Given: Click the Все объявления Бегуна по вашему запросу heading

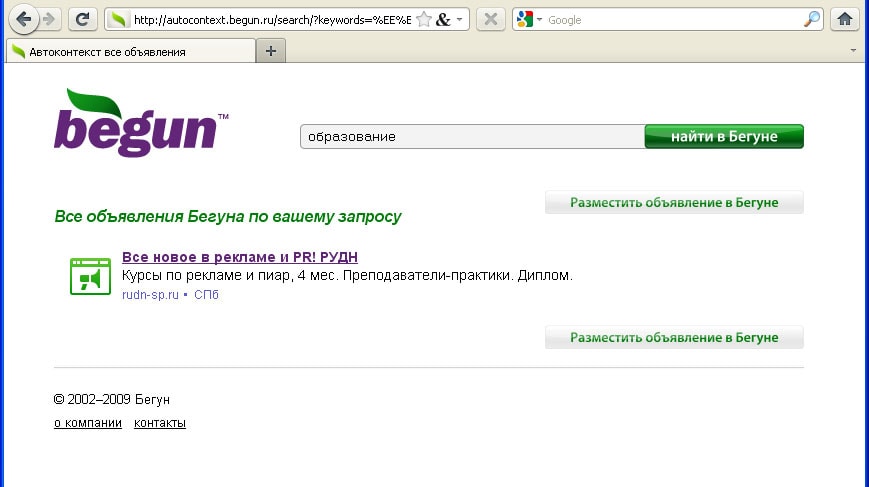Looking at the screenshot, I should 228,216.
